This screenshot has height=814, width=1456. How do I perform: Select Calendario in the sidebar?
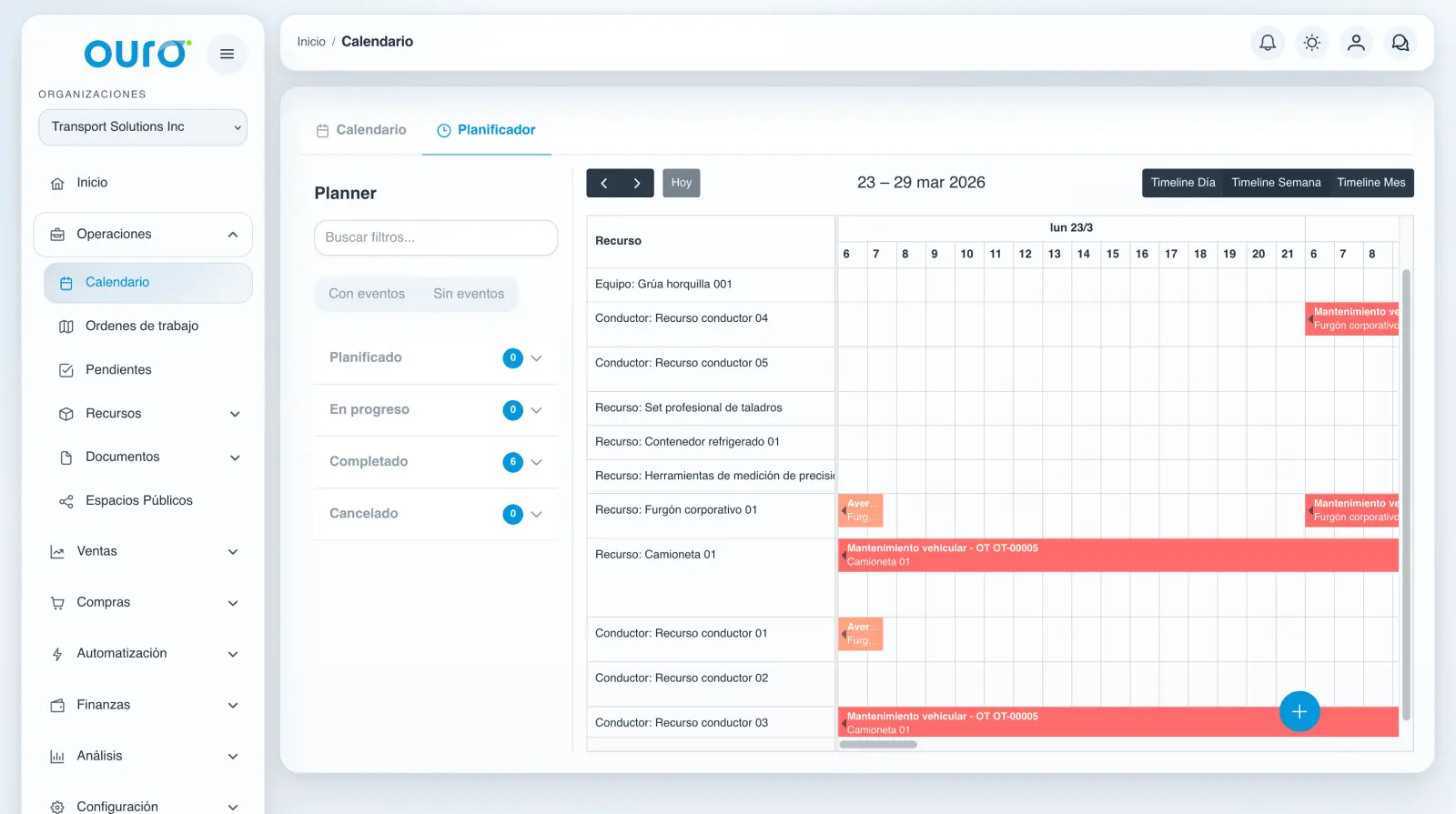(x=147, y=283)
